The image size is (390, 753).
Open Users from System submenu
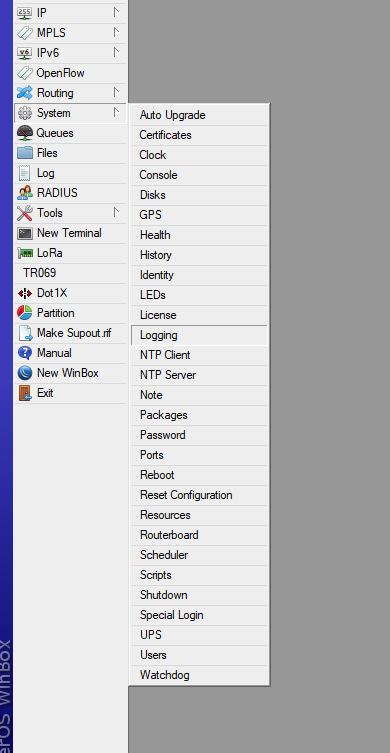(199, 656)
